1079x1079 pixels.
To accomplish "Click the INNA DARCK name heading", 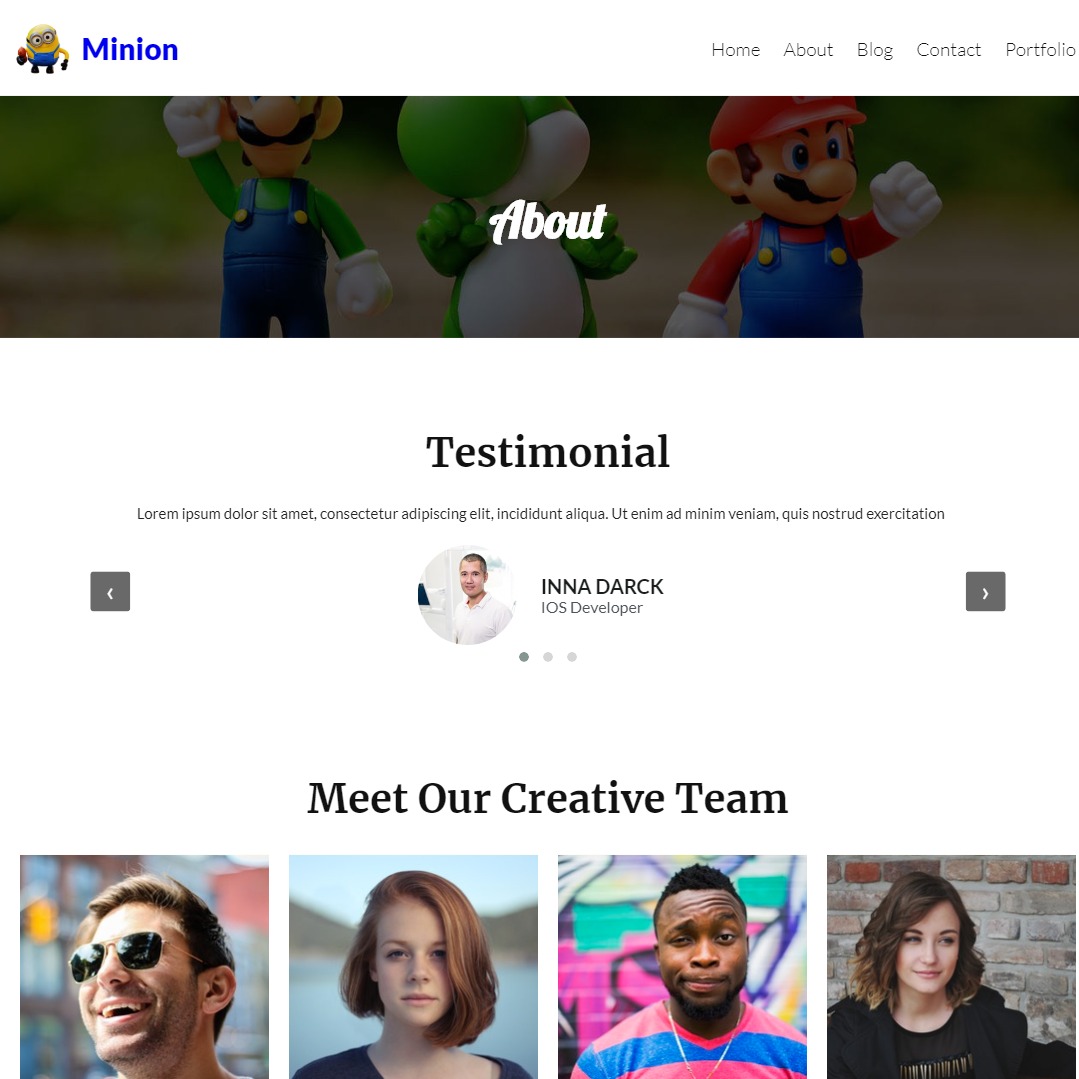I will 602,586.
